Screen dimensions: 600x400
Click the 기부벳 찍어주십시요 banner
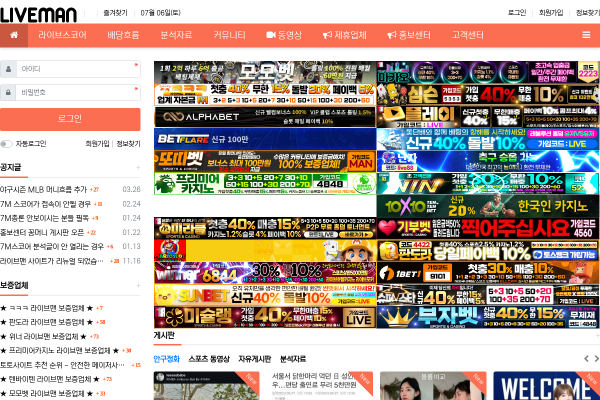(488, 228)
